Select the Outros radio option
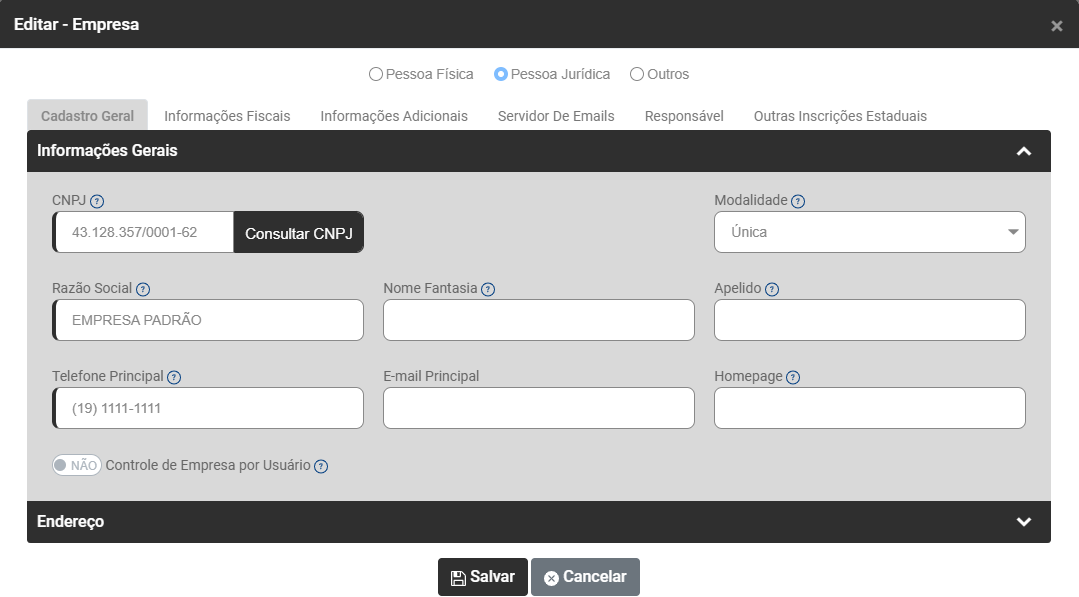This screenshot has height=597, width=1079. click(637, 74)
